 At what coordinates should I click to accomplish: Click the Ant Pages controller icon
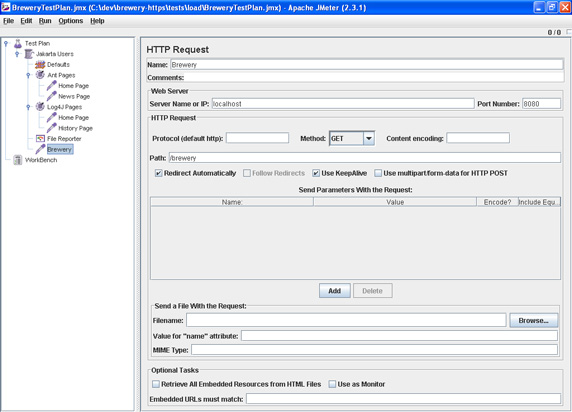[40, 75]
